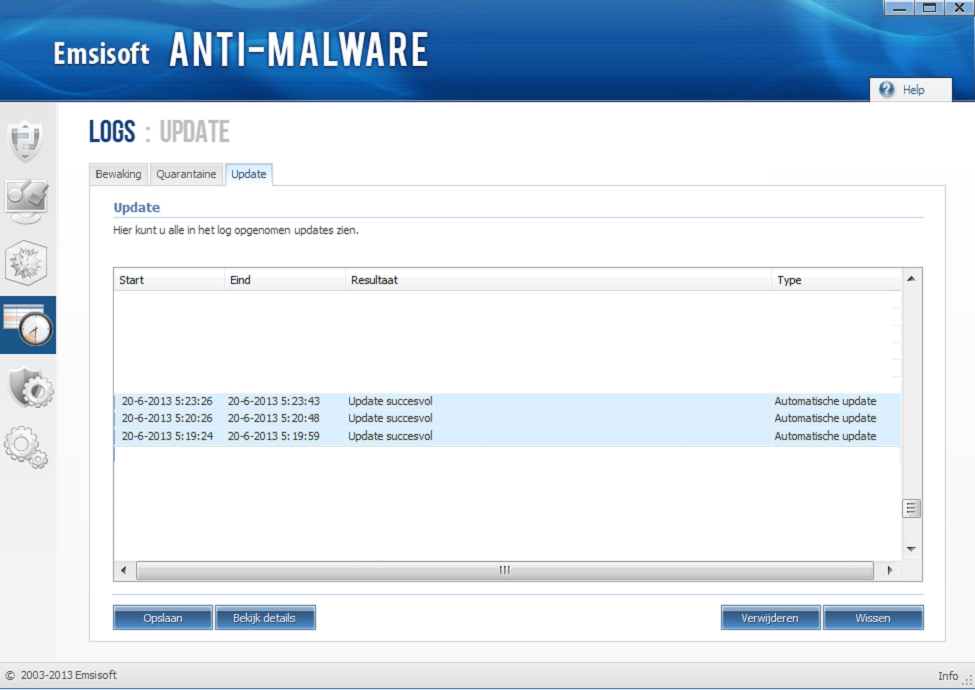Image resolution: width=975 pixels, height=690 pixels.
Task: Click the horizontal scrollbar left arrow
Action: (123, 570)
